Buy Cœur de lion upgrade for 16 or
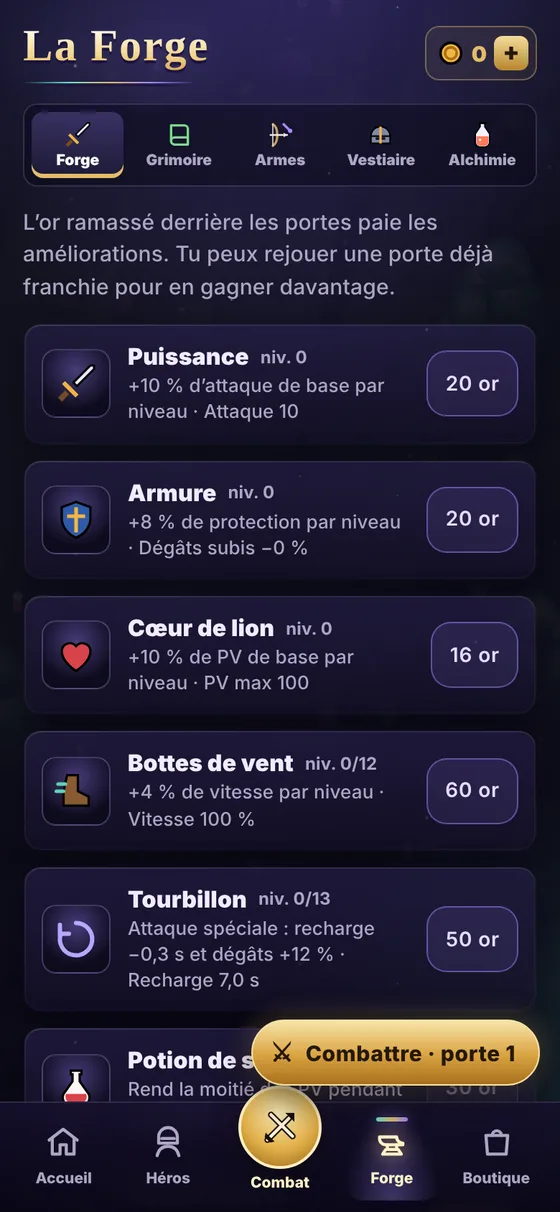560x1212 pixels. point(474,655)
